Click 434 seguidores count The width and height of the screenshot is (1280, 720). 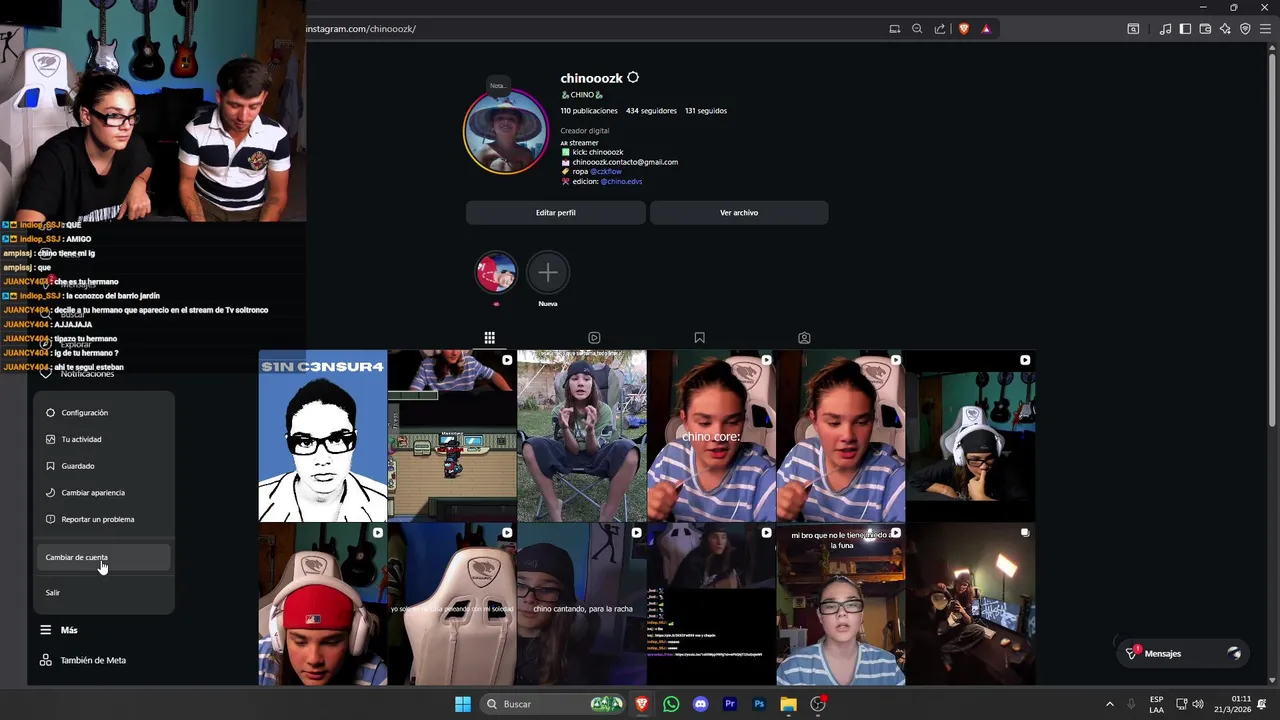[x=651, y=110]
